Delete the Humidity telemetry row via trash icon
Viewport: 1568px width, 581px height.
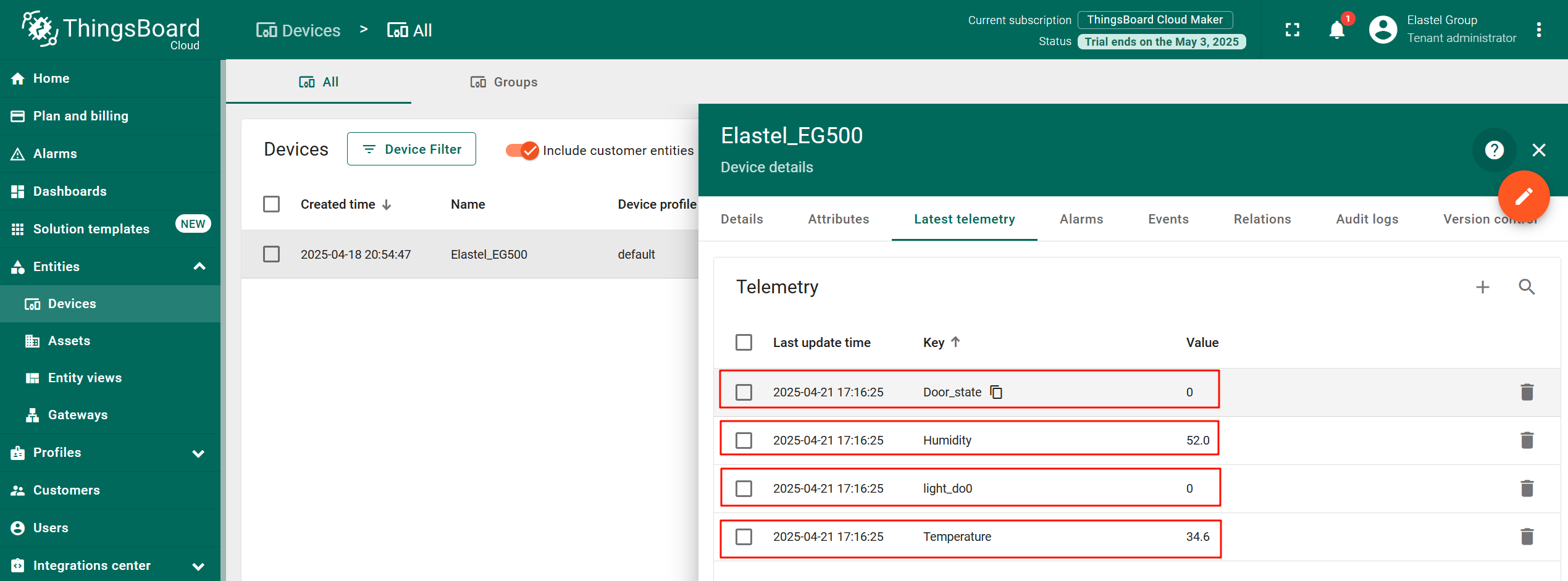pos(1527,440)
